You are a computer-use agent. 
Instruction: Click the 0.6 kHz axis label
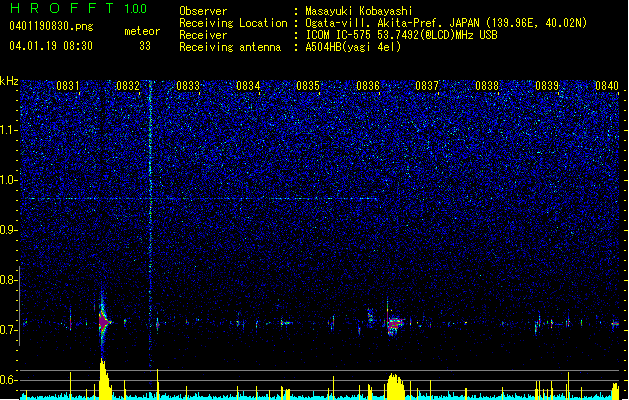click(x=9, y=380)
